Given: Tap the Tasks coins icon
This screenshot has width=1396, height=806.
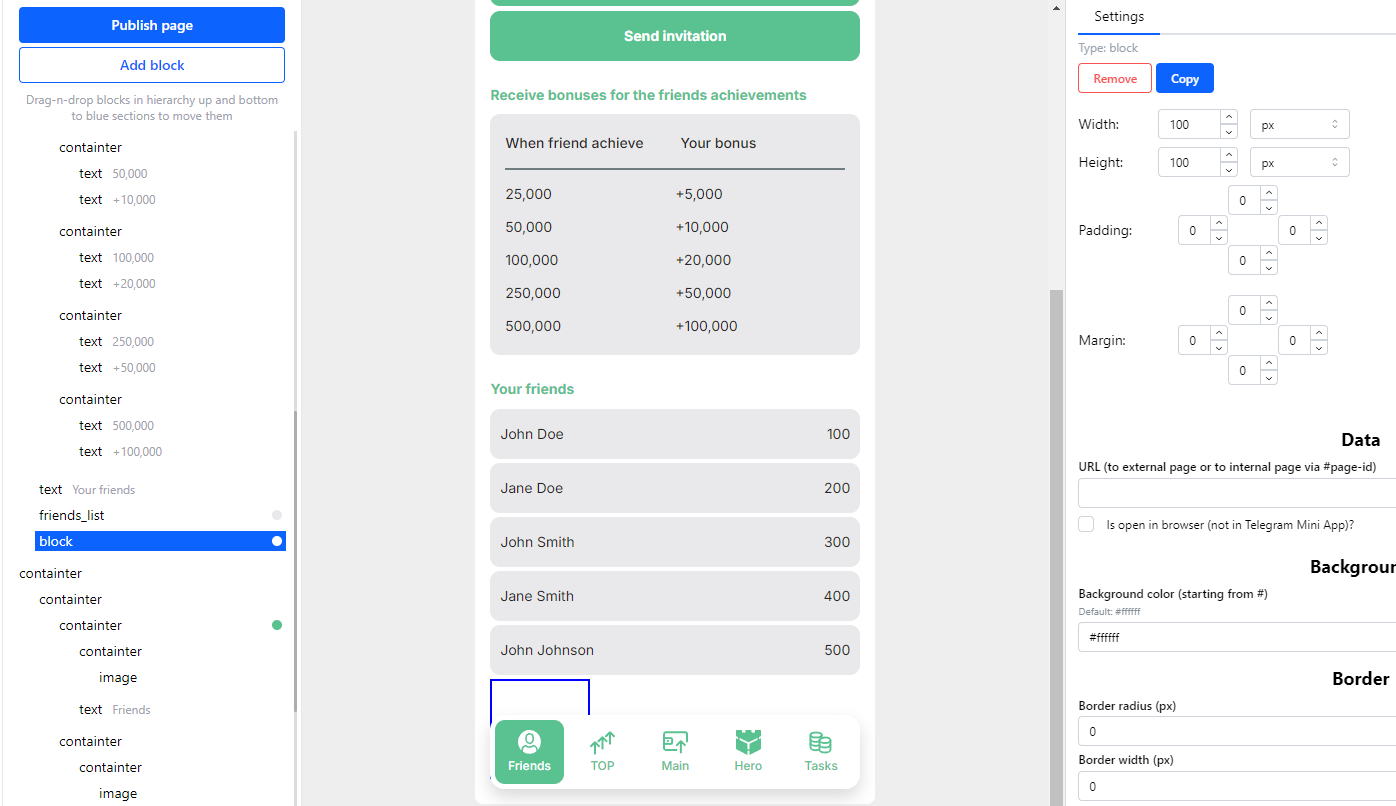Looking at the screenshot, I should click(820, 742).
